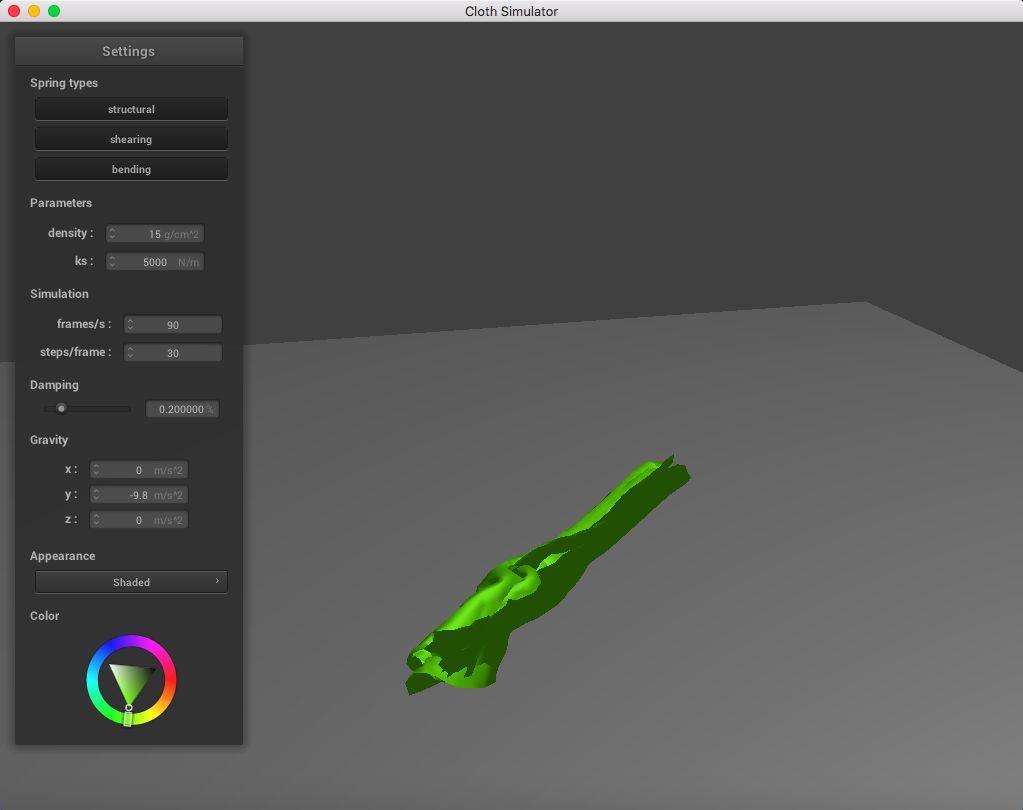This screenshot has width=1023, height=810.
Task: Minimize the Cloth Simulator window
Action: (34, 11)
